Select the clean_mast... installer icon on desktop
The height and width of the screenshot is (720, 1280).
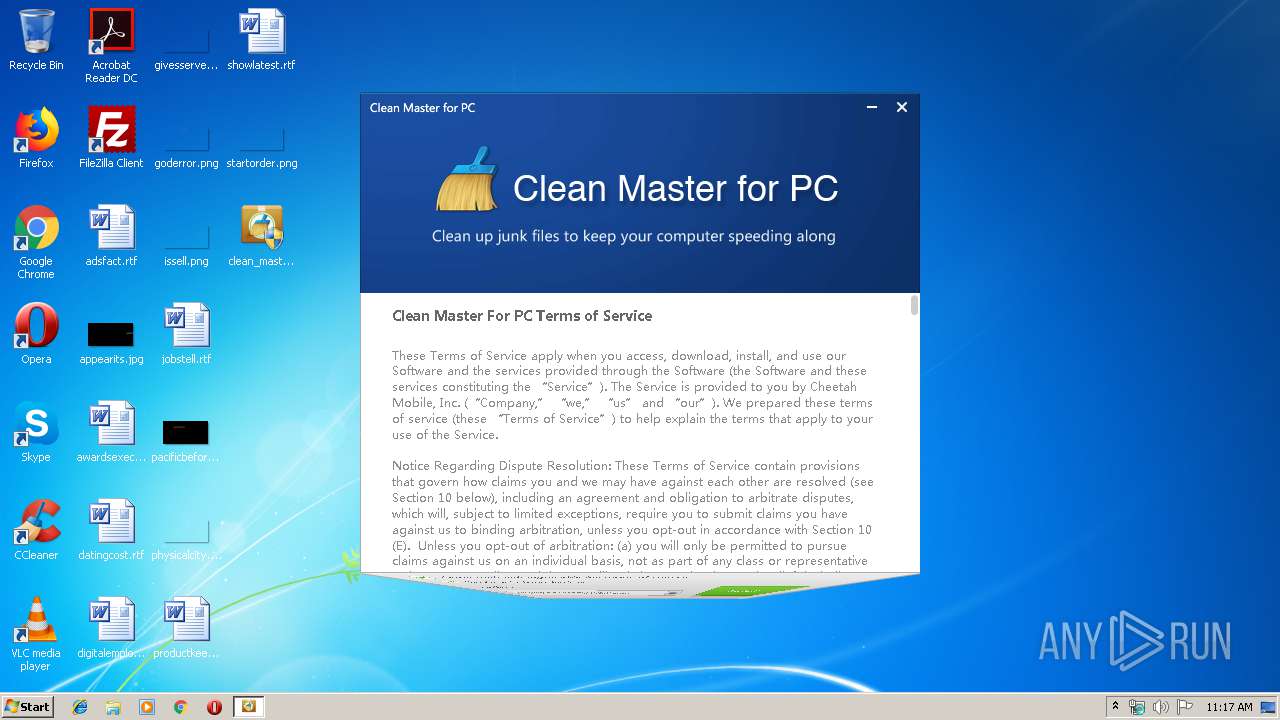(x=261, y=236)
